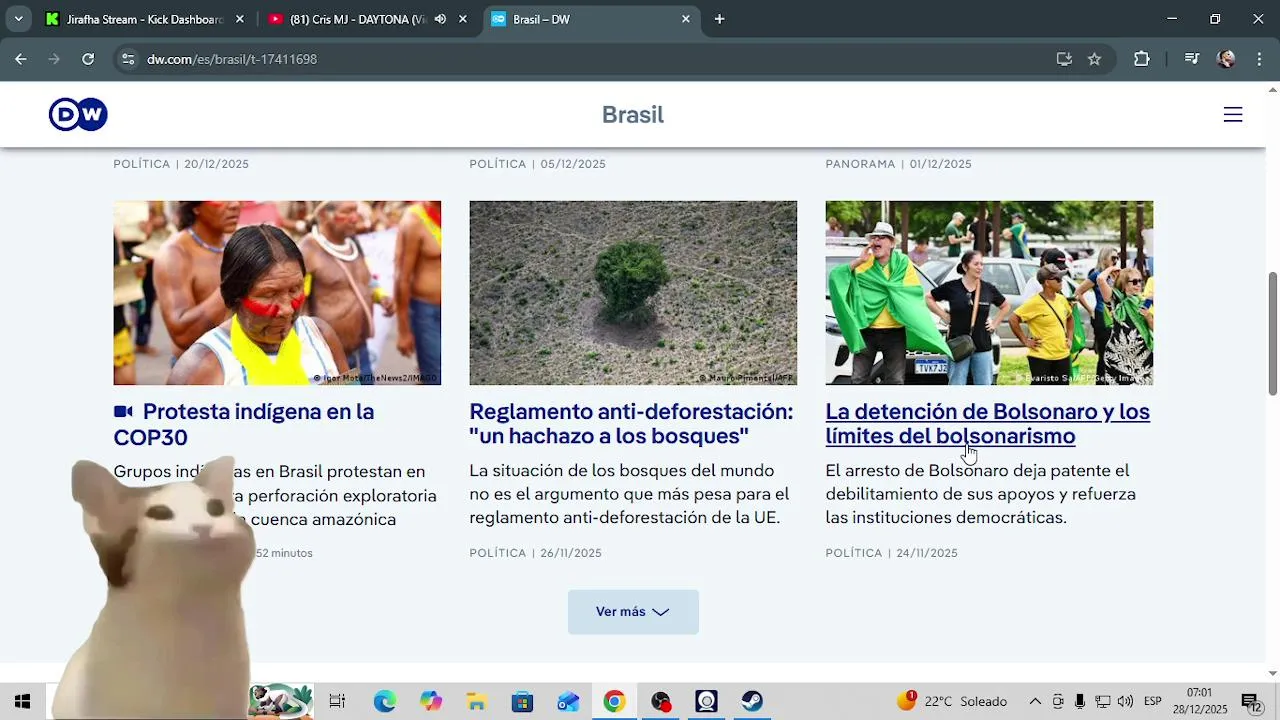Reload the page with the refresh icon
Viewport: 1280px width, 720px height.
88,59
